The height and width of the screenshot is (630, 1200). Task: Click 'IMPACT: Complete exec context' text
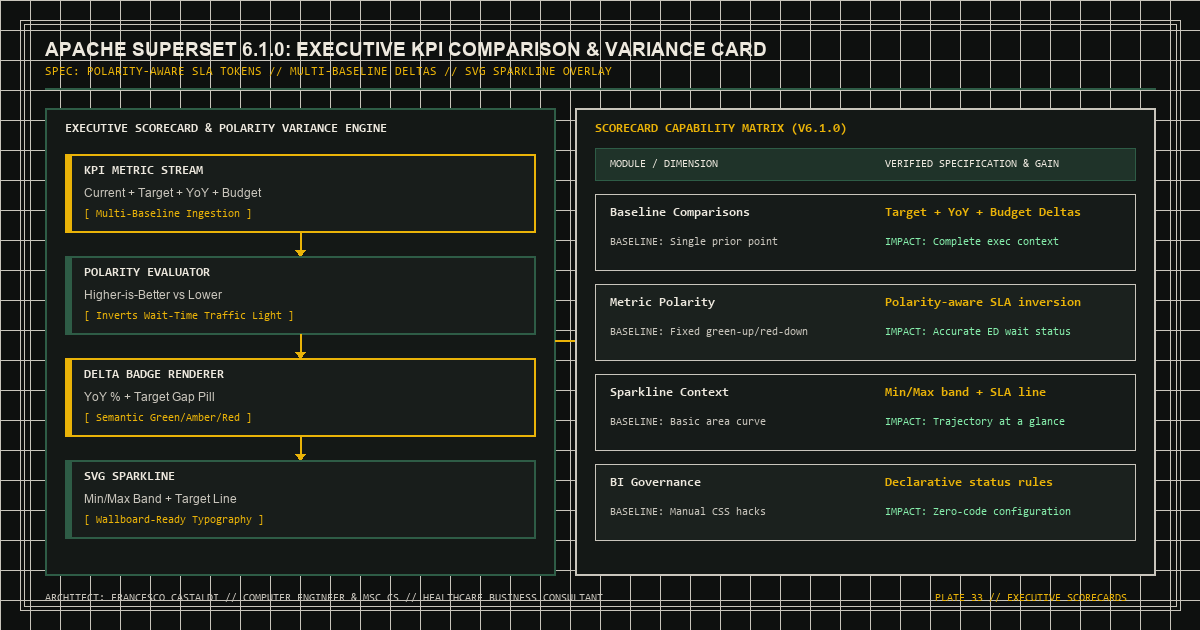click(972, 242)
